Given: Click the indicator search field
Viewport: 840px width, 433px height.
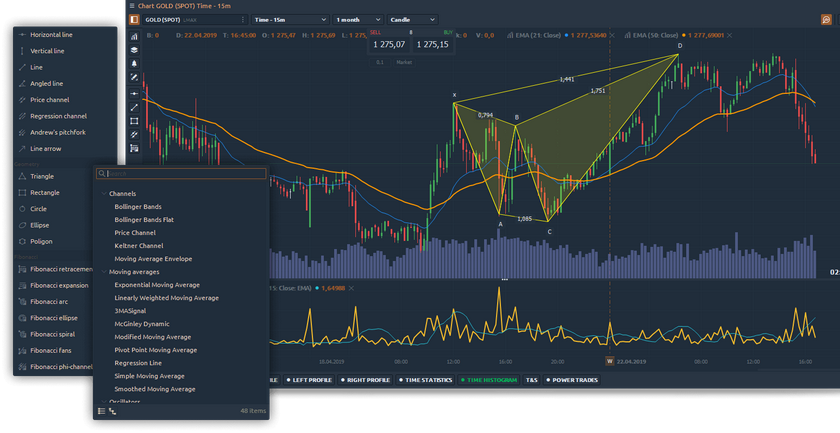Looking at the screenshot, I should 185,174.
